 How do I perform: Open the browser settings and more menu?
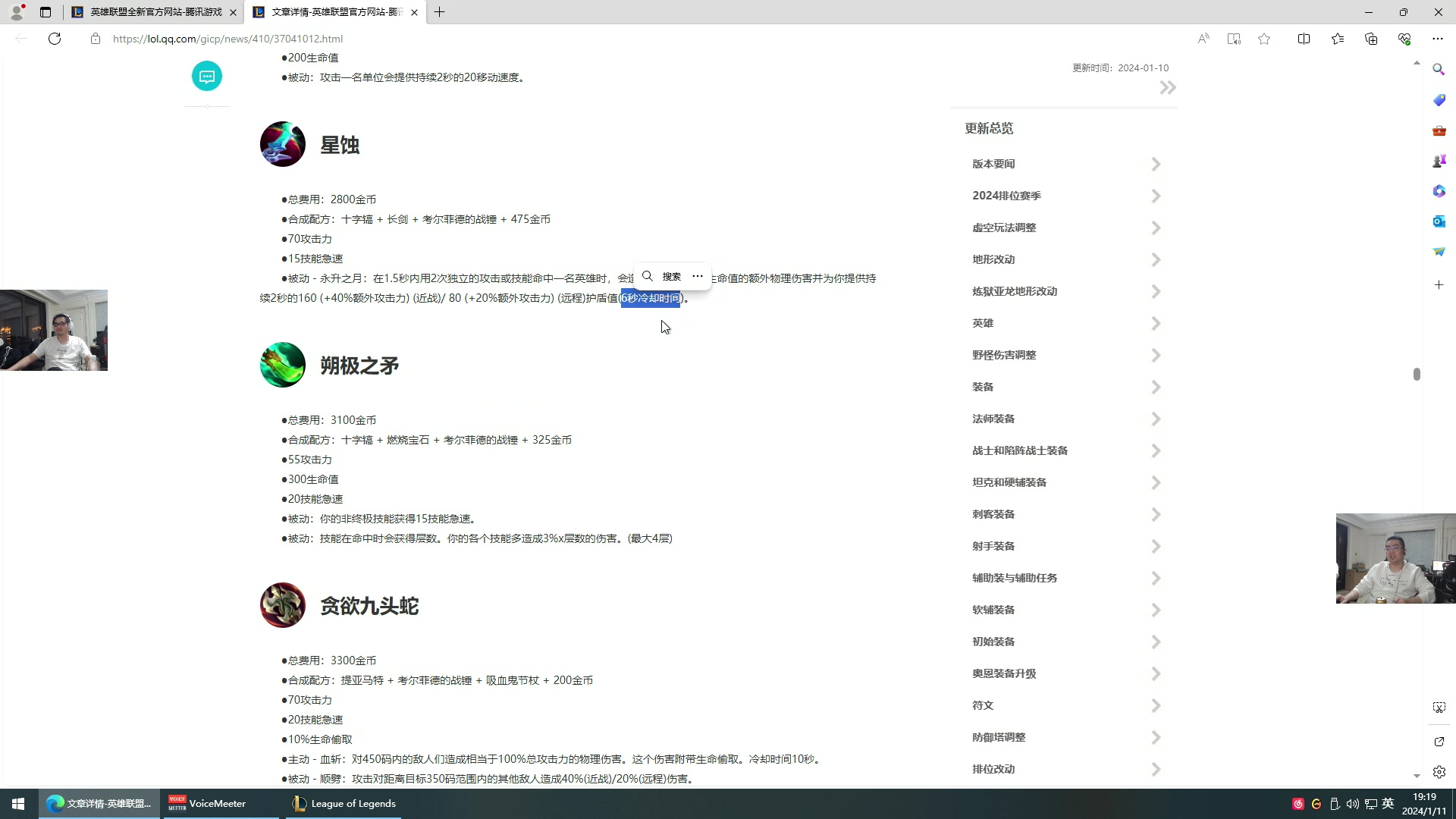click(x=1438, y=39)
